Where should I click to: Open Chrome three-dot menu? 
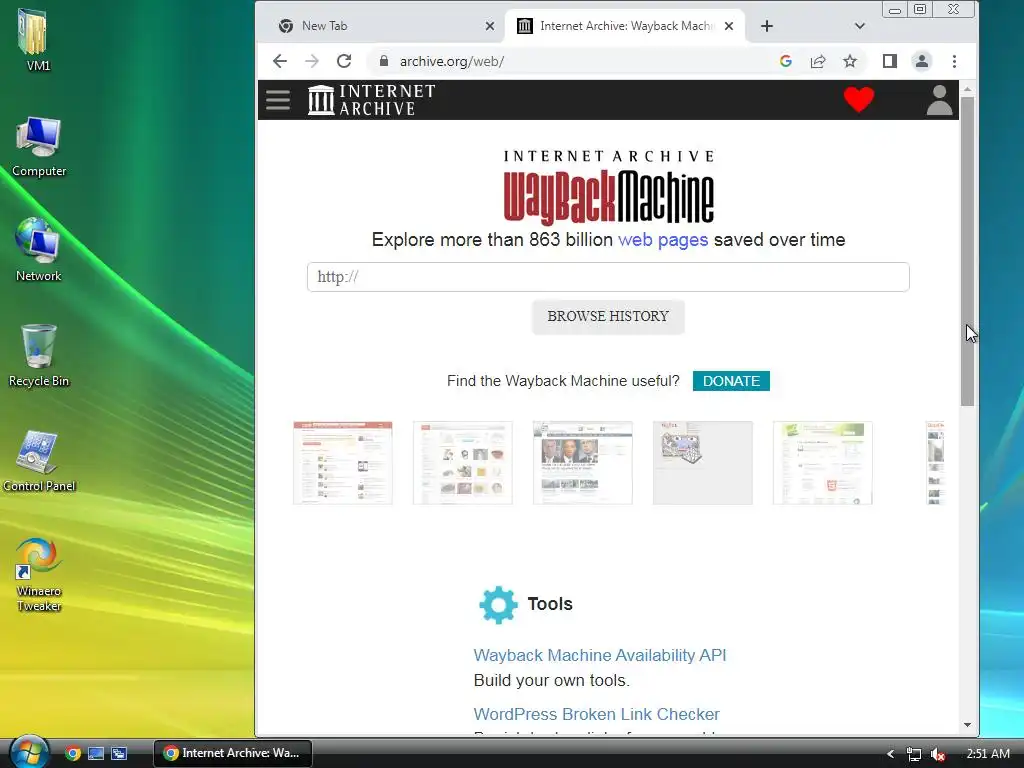click(x=954, y=61)
